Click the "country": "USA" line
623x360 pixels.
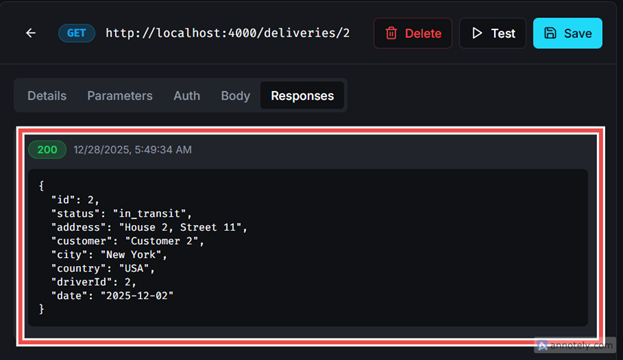point(103,268)
